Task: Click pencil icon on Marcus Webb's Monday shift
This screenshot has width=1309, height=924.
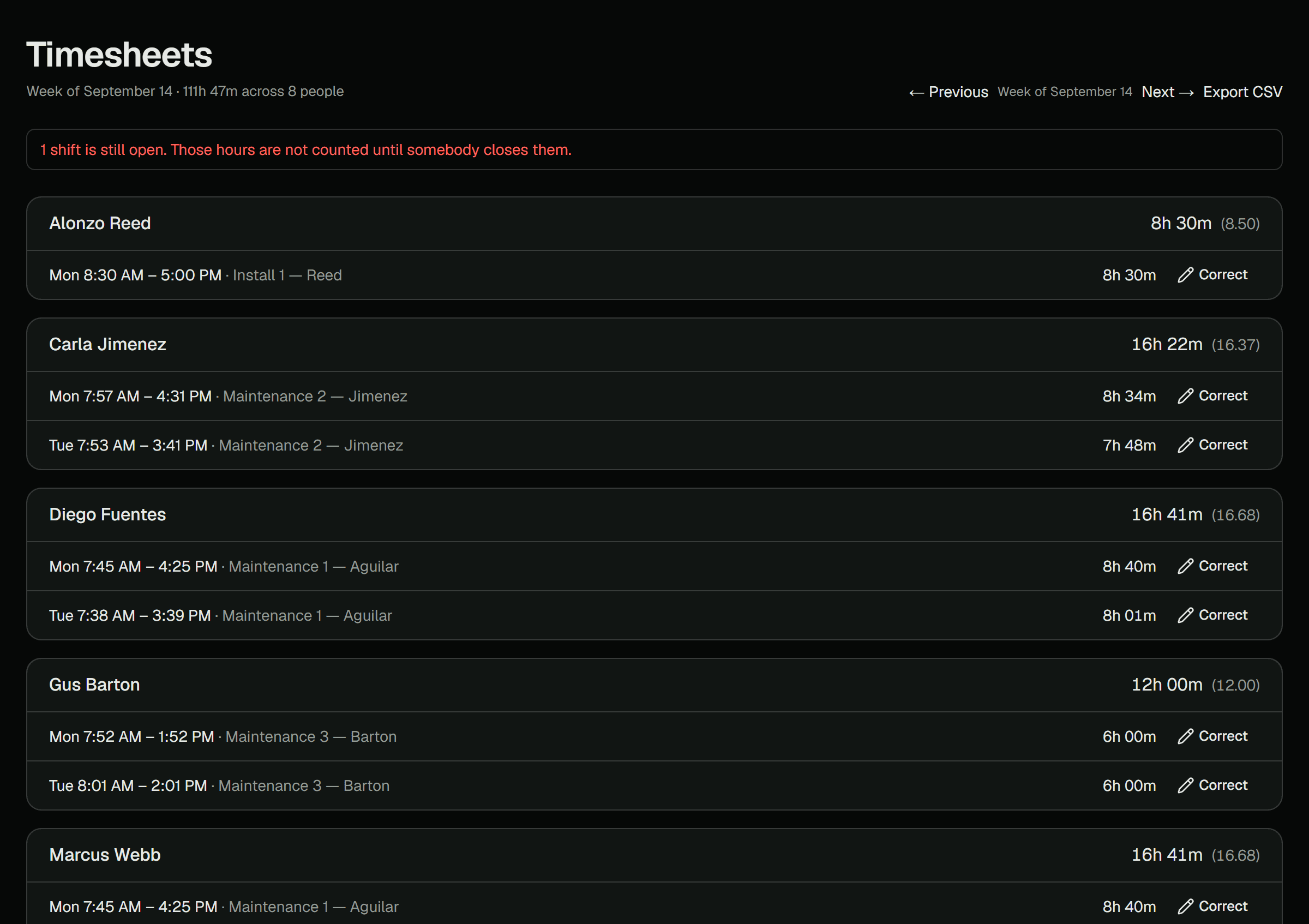Action: 1185,907
